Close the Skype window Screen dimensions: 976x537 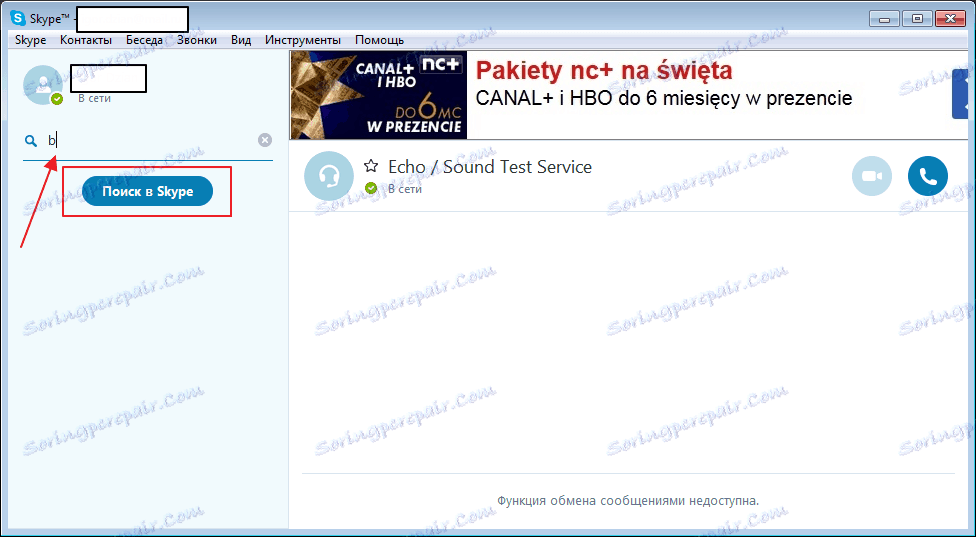pyautogui.click(x=951, y=19)
